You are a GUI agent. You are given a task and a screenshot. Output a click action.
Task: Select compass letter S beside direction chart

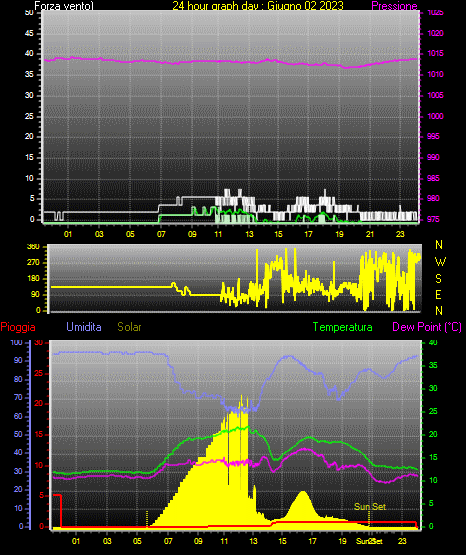coord(438,279)
